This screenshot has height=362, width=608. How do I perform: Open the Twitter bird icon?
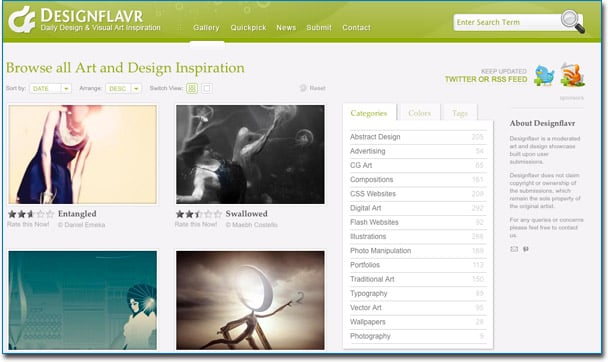[x=544, y=75]
